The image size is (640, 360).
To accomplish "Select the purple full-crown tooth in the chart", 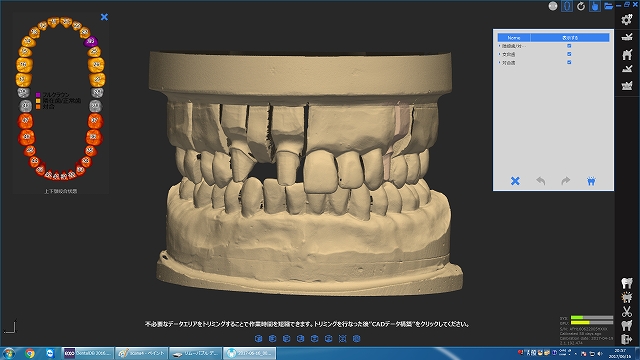I will click(x=91, y=41).
